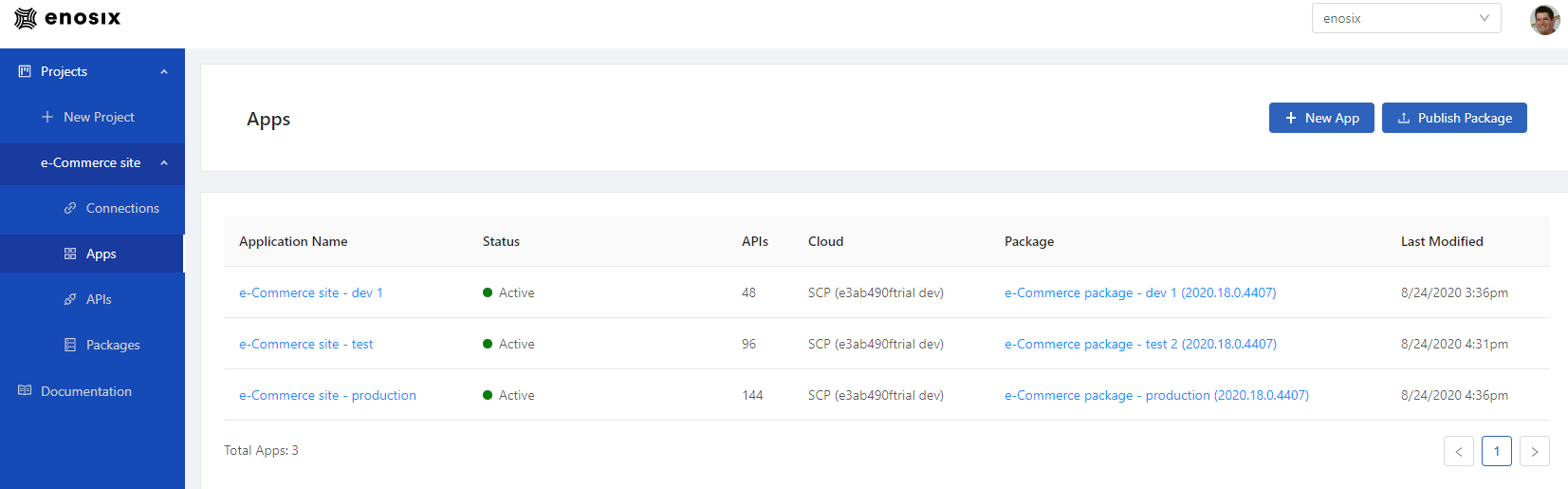Click the New App button
This screenshot has height=489, width=1568.
click(x=1321, y=118)
